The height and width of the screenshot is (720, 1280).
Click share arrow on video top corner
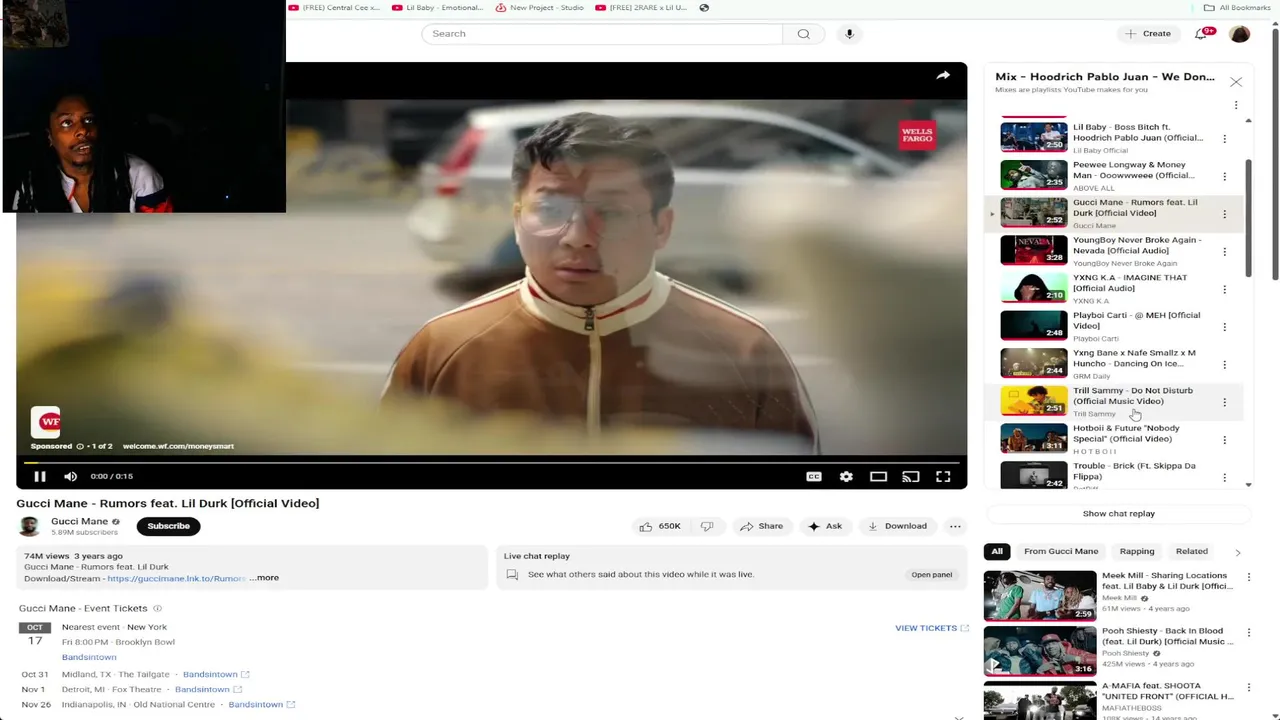click(943, 75)
